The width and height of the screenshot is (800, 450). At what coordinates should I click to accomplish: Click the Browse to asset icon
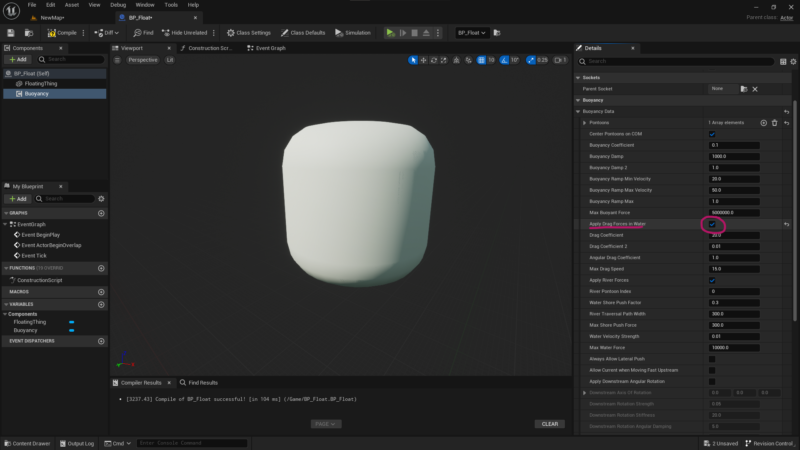(29, 33)
